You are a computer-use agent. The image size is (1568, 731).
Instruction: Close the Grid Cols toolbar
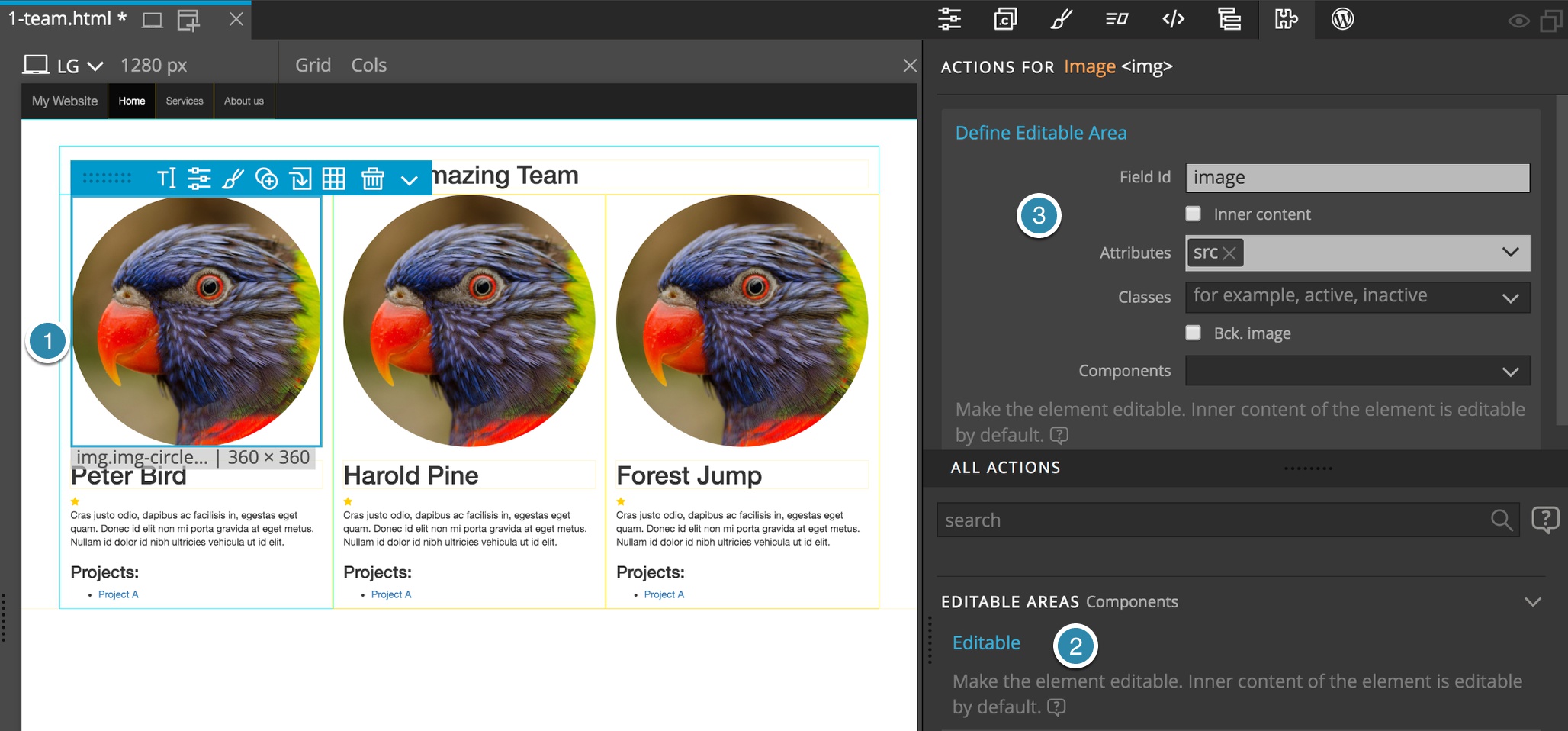coord(910,66)
